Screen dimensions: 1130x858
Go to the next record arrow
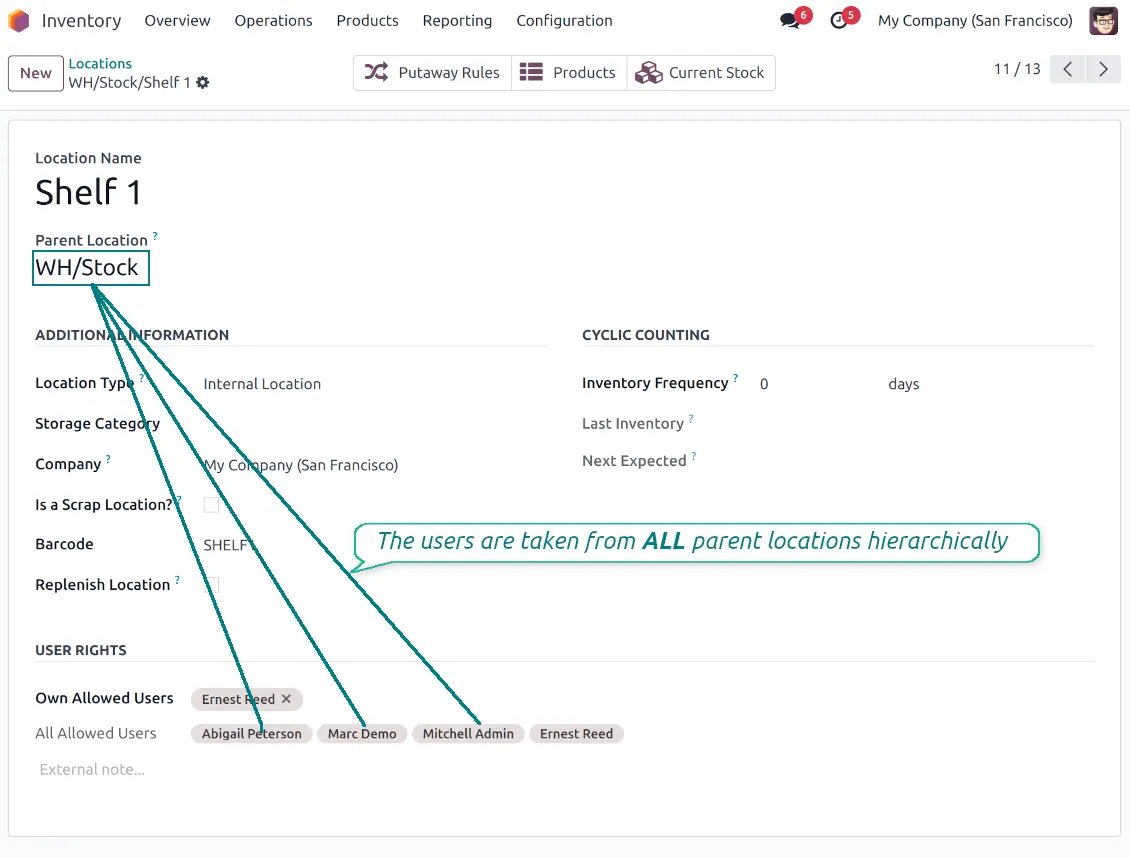coord(1103,69)
